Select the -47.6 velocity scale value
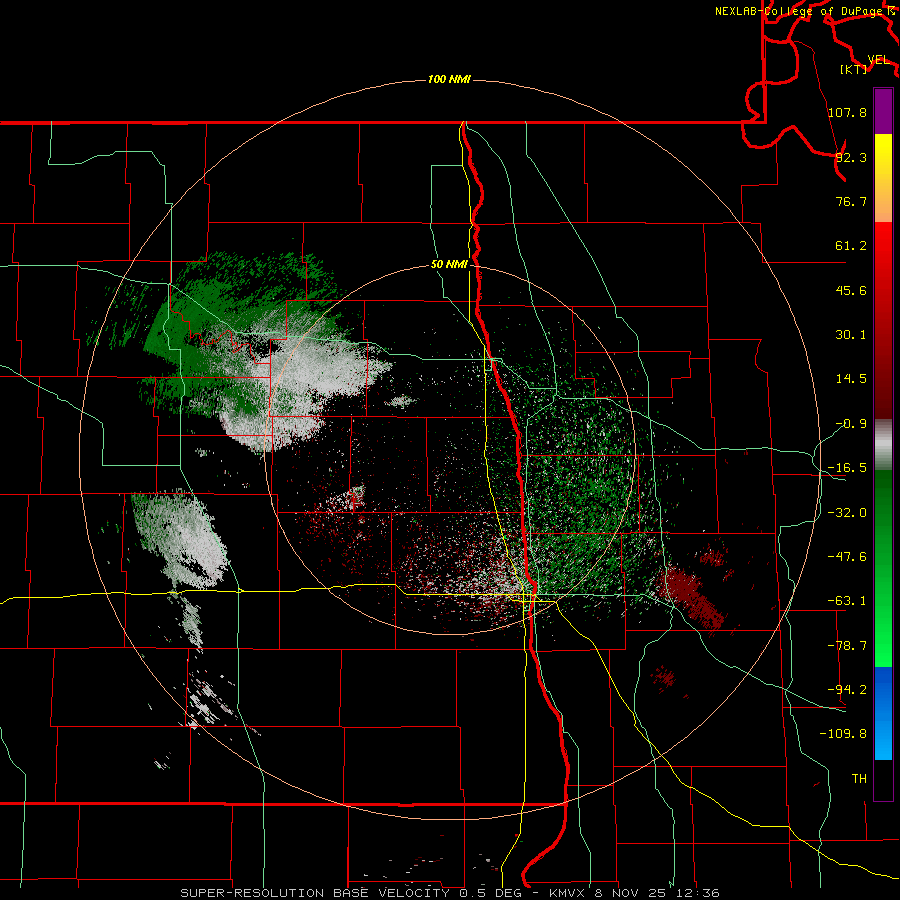The width and height of the screenshot is (900, 900). click(847, 557)
